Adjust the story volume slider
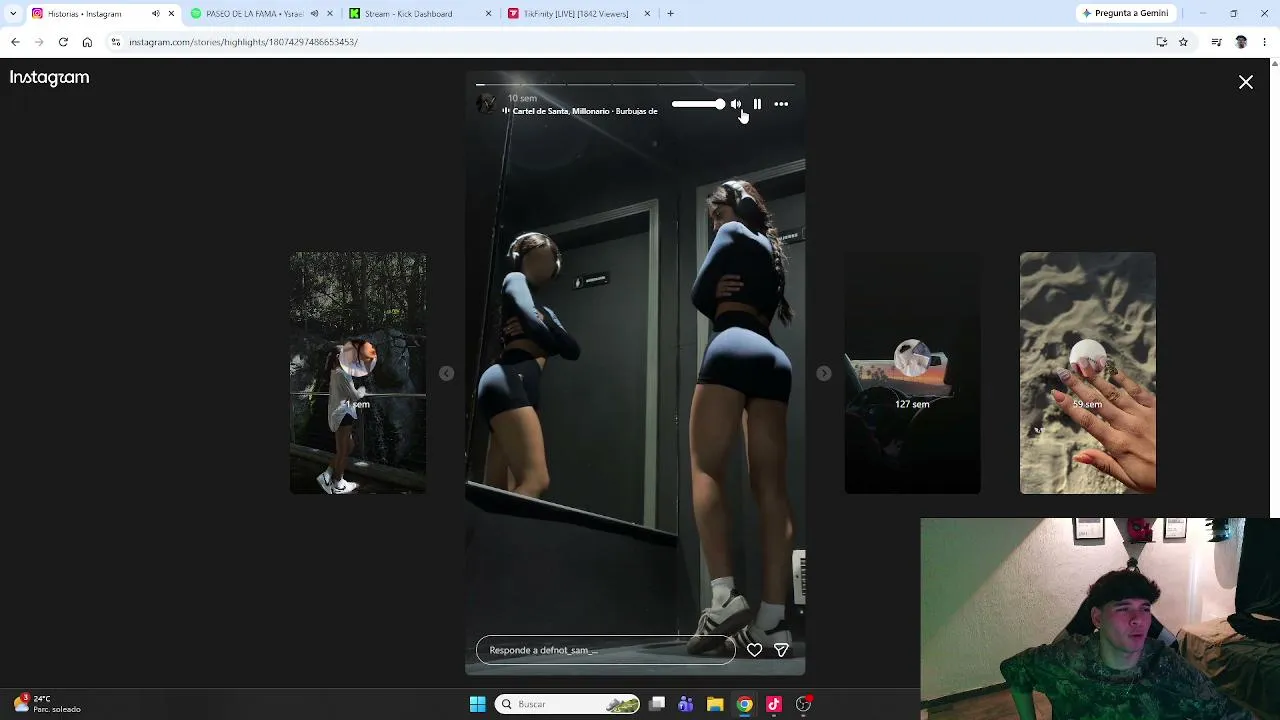 (x=698, y=104)
